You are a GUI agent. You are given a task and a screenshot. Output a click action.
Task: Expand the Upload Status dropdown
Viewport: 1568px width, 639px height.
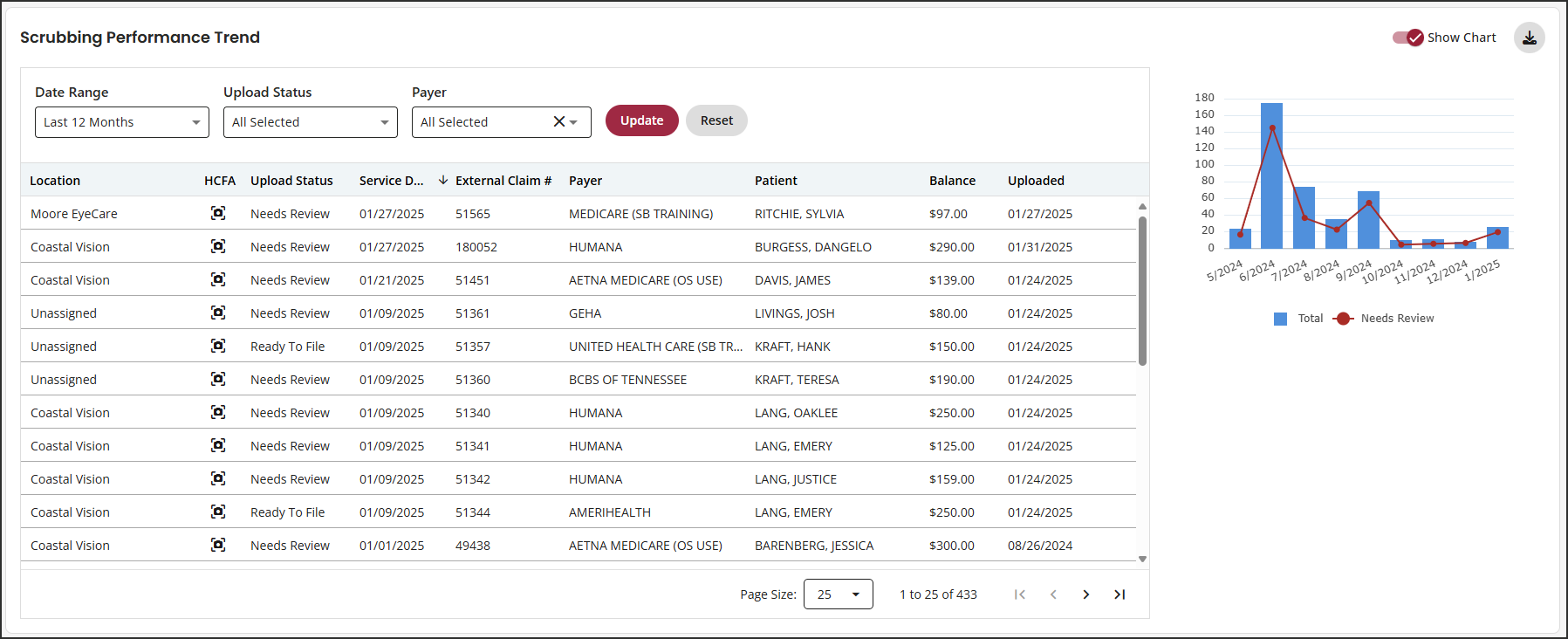click(311, 122)
